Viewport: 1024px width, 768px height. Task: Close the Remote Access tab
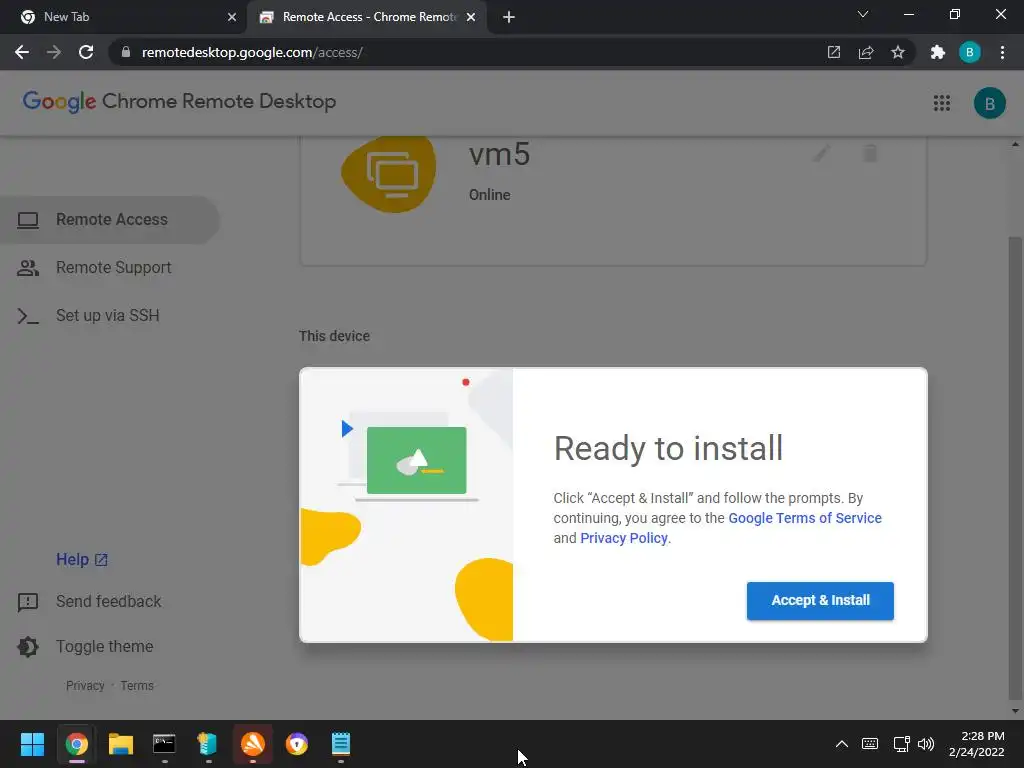point(471,17)
